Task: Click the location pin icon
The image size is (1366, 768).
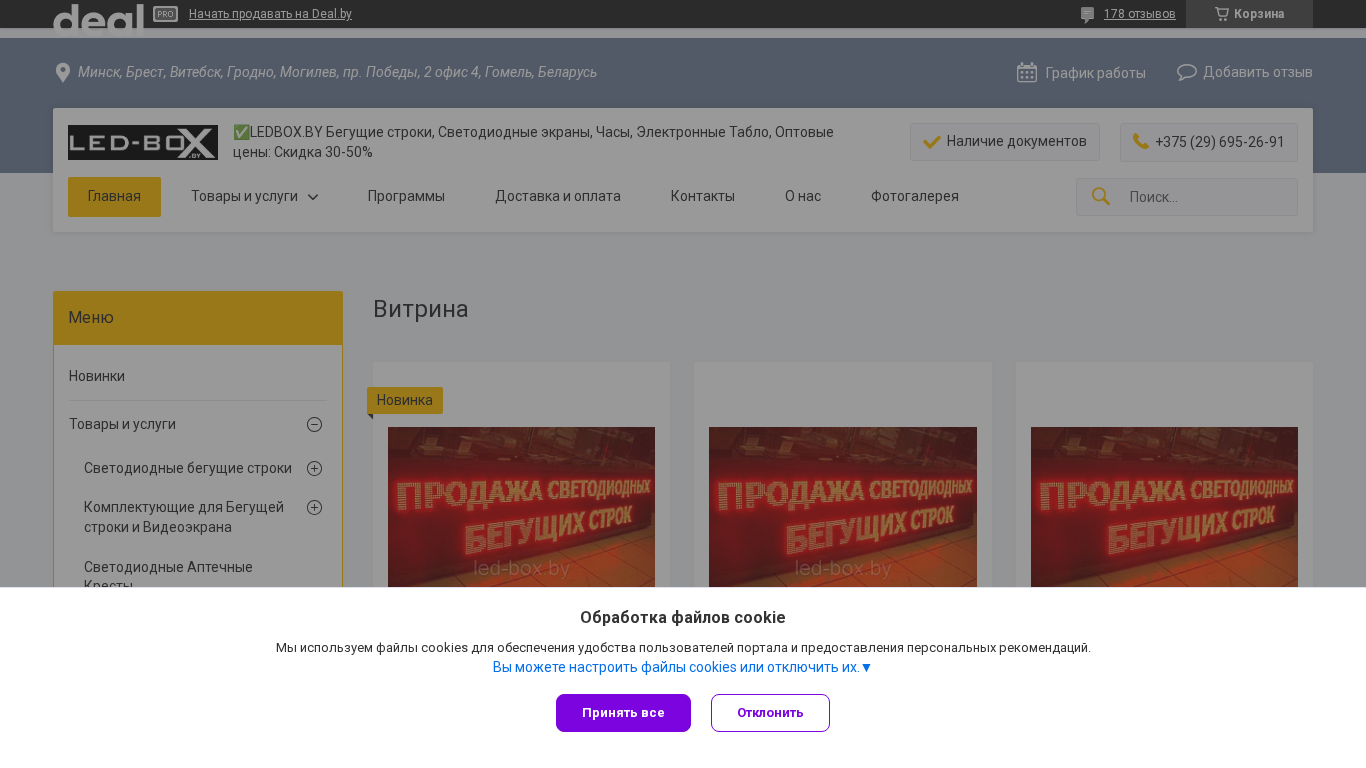Action: tap(63, 73)
